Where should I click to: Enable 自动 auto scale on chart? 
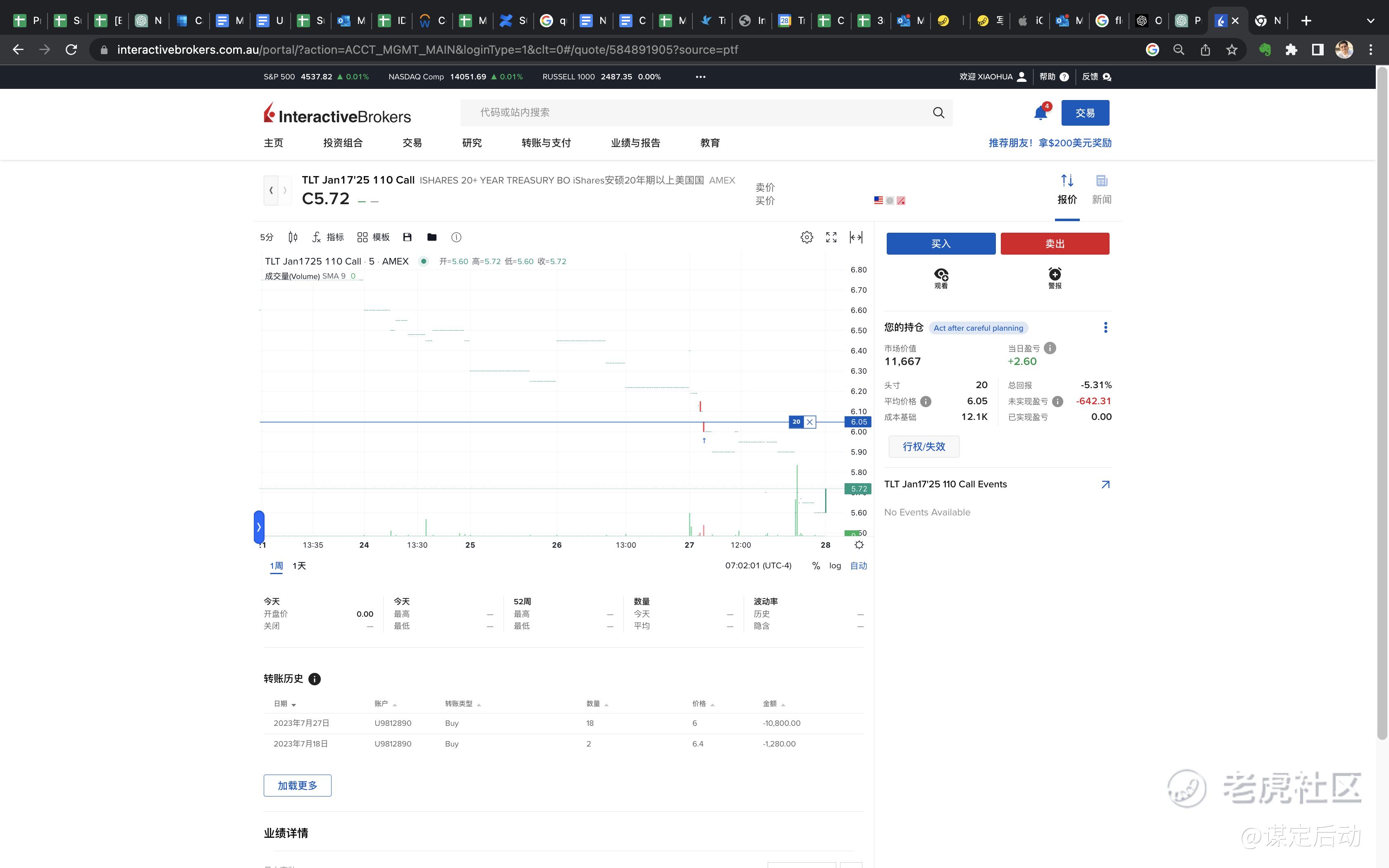[858, 565]
